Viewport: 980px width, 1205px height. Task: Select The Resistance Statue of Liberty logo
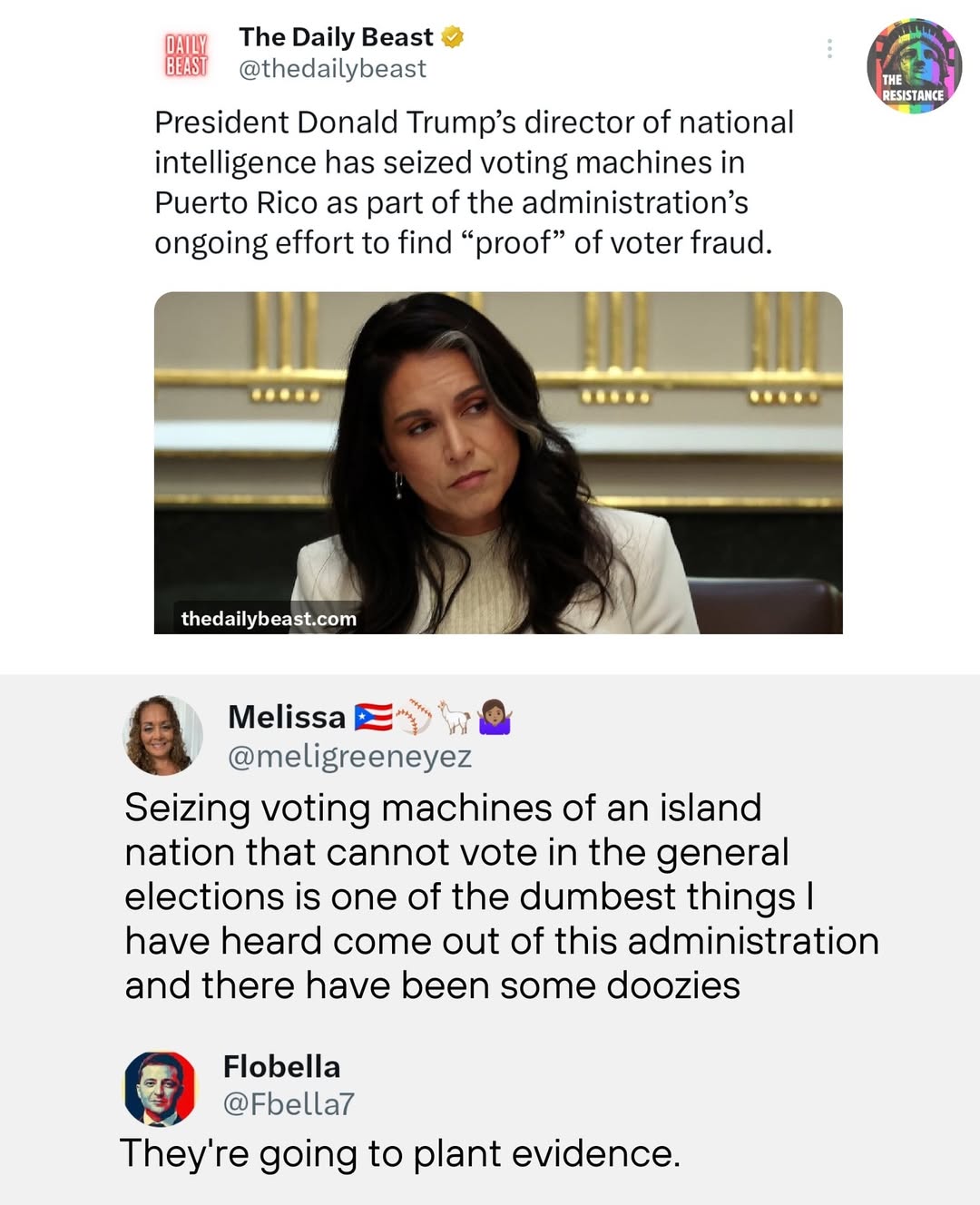(x=916, y=60)
